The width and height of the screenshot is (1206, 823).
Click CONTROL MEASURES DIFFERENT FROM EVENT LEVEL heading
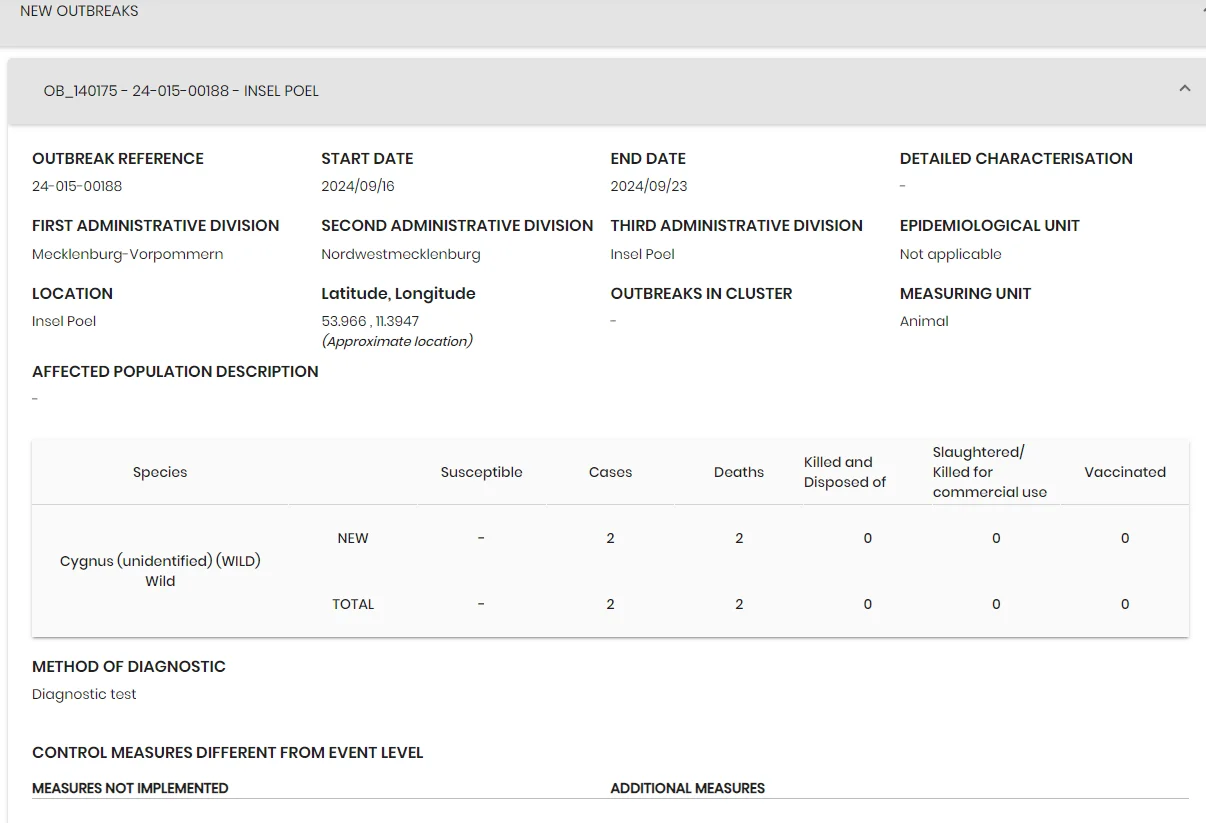228,752
